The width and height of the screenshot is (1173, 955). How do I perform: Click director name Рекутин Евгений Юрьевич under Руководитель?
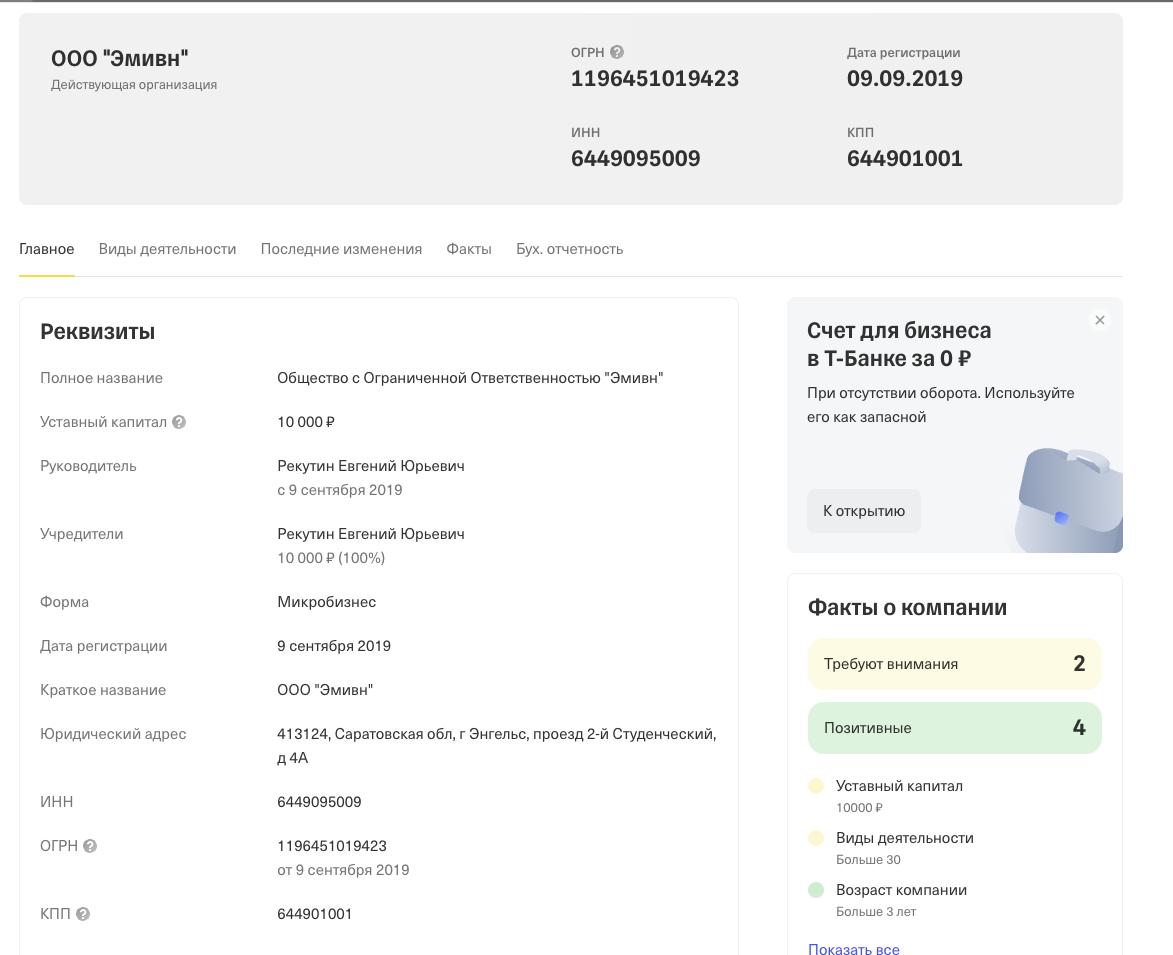click(371, 466)
